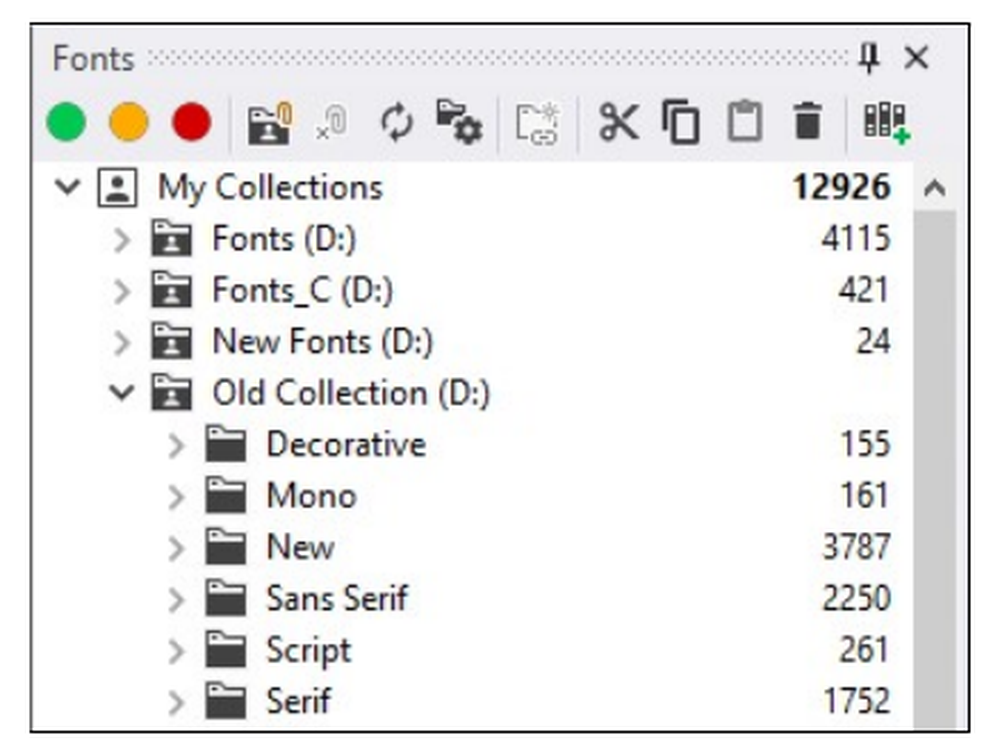The image size is (1000, 751).
Task: Click the scrollbar up arrow
Action: [x=934, y=187]
